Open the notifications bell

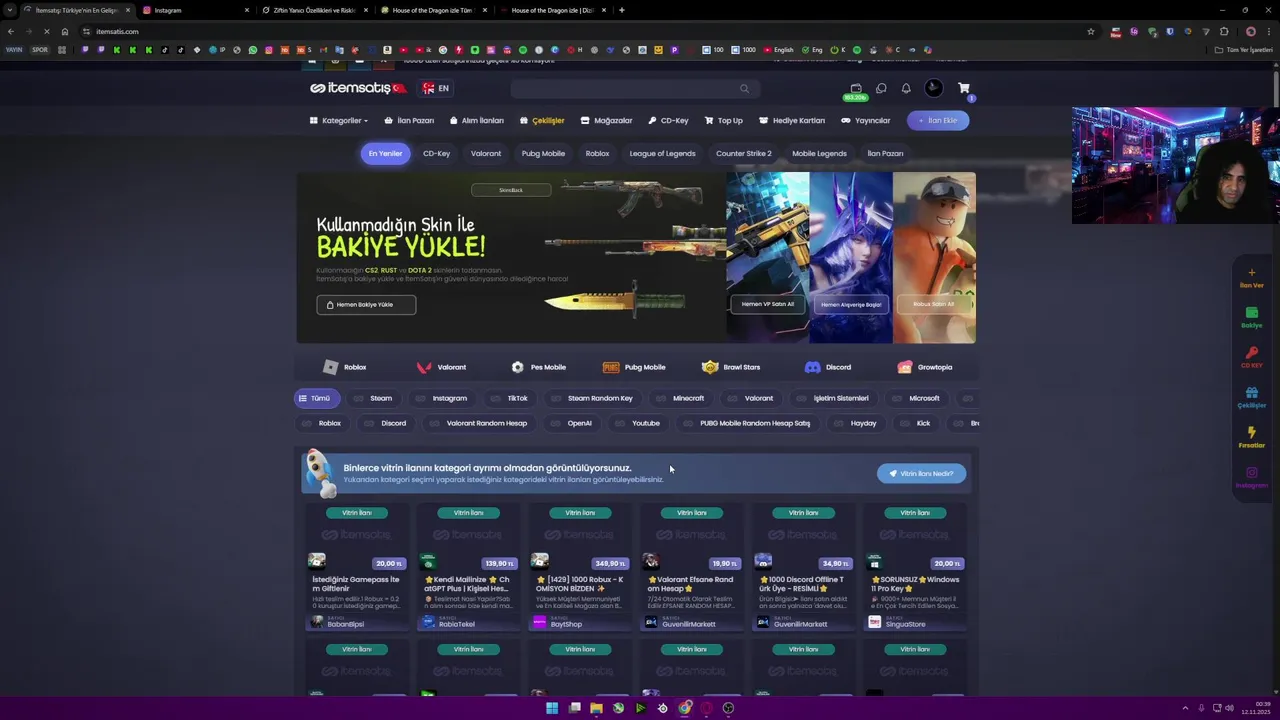[906, 88]
